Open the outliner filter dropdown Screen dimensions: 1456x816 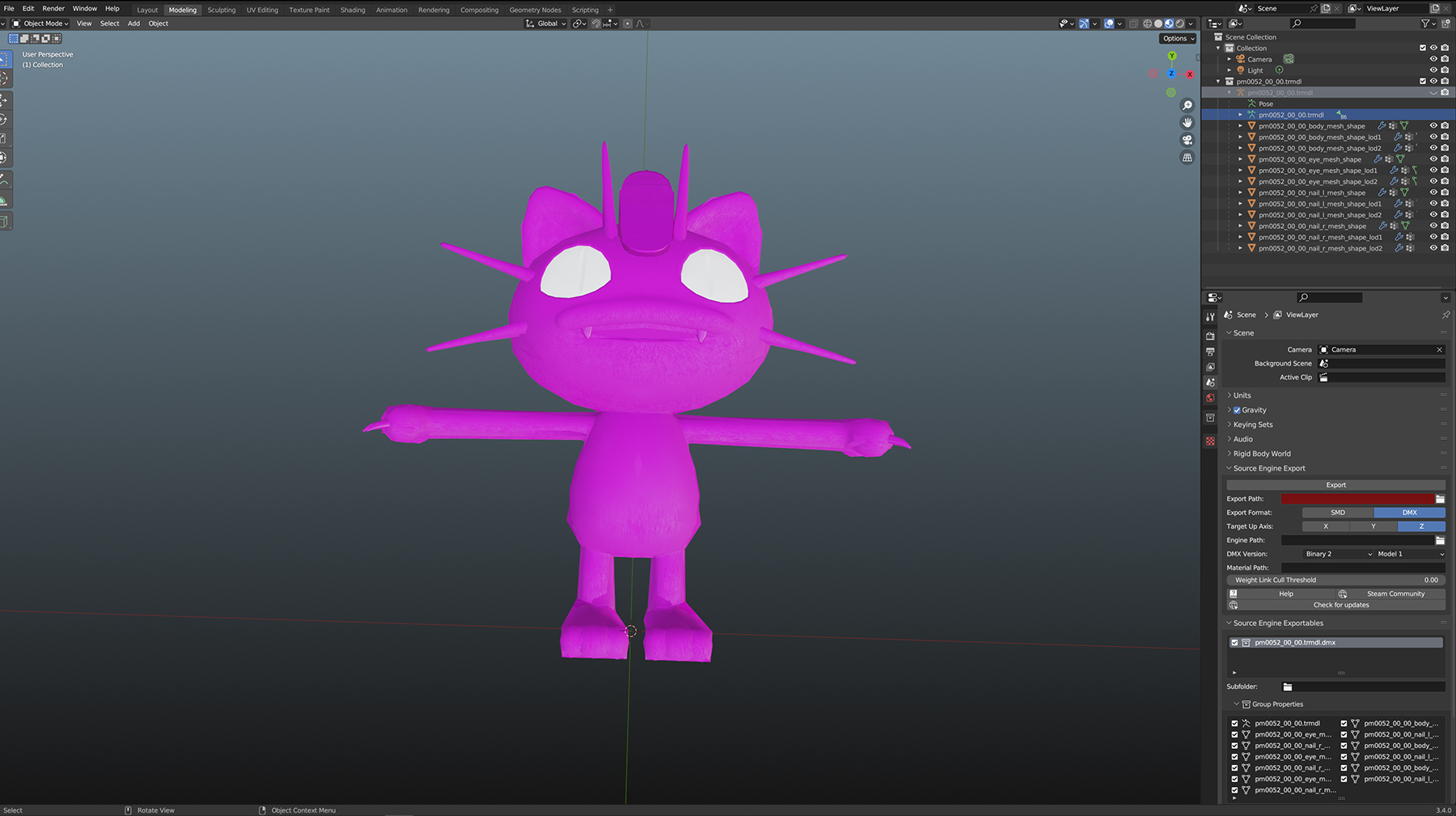[x=1428, y=23]
